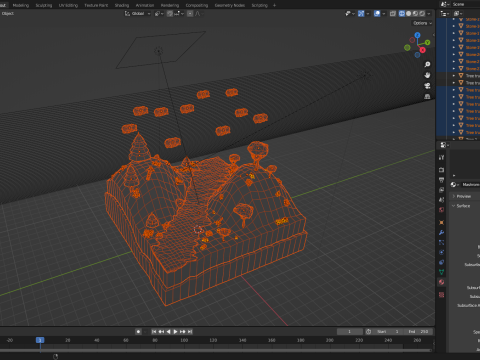Toggle the camera view icon

(427, 86)
